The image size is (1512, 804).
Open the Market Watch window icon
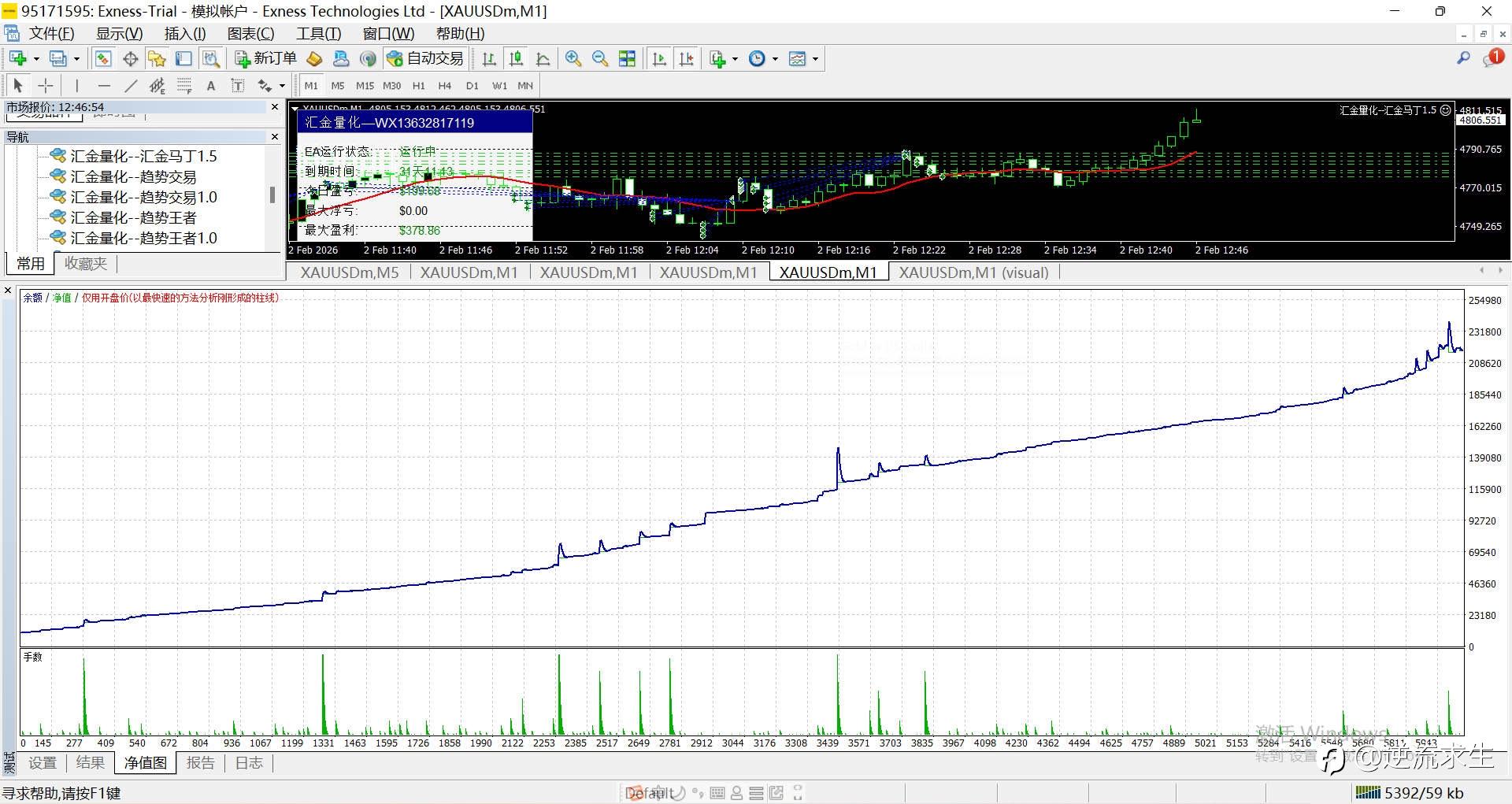coord(103,59)
